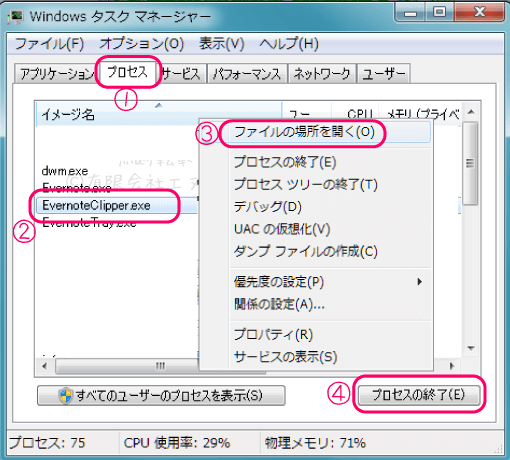510x460 pixels.
Task: Select the EvernoteClipper.exe process row
Action: [x=117, y=205]
